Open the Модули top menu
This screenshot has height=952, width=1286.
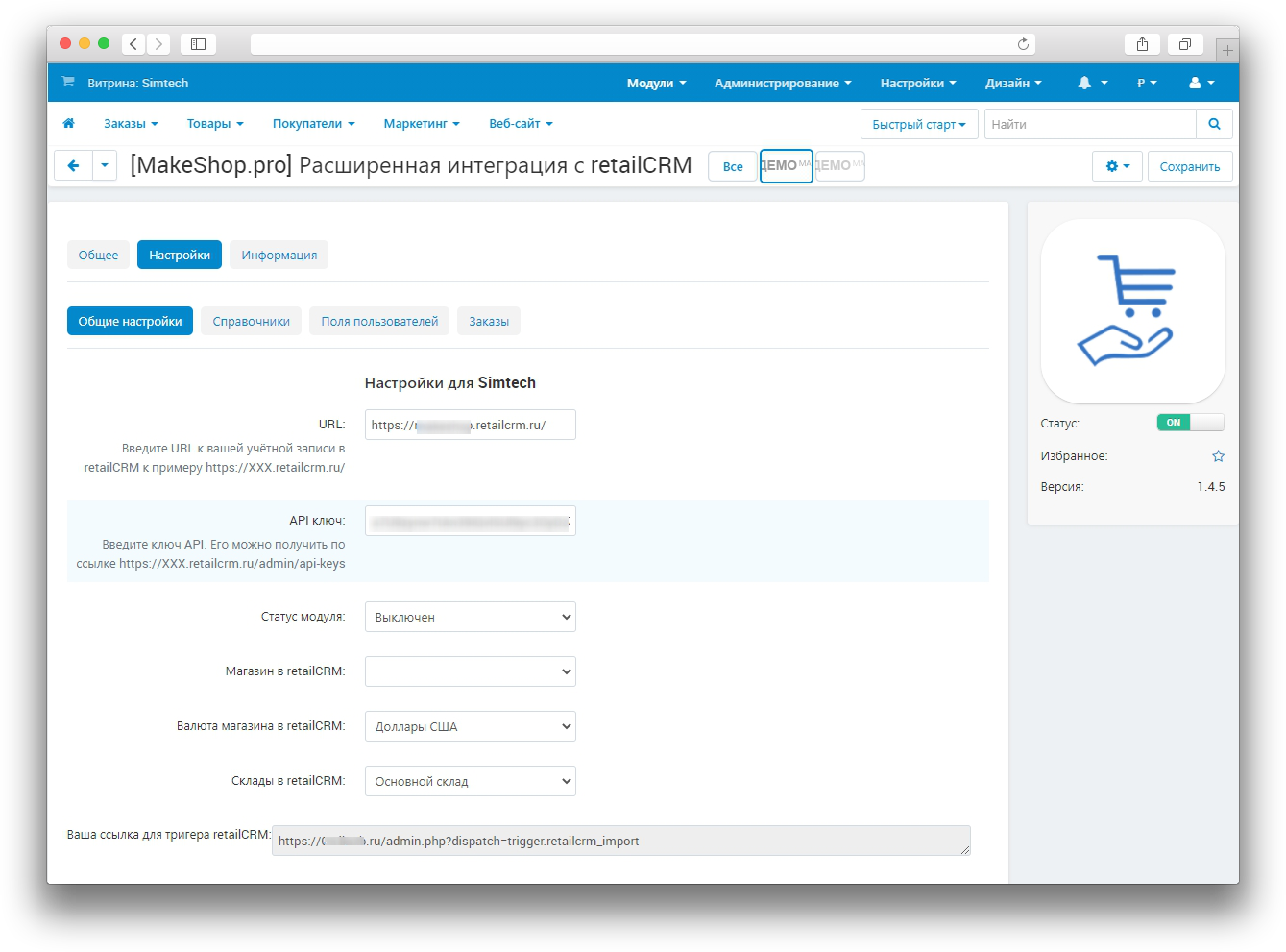656,84
